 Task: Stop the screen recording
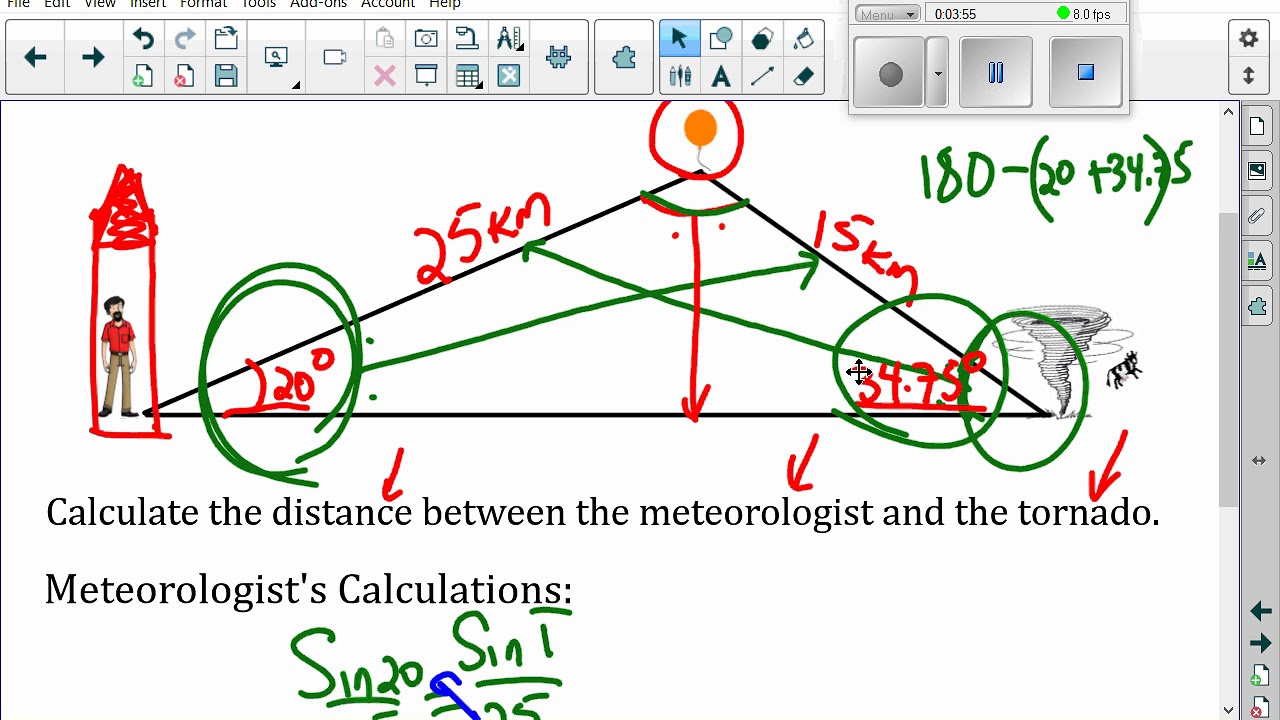click(1086, 72)
